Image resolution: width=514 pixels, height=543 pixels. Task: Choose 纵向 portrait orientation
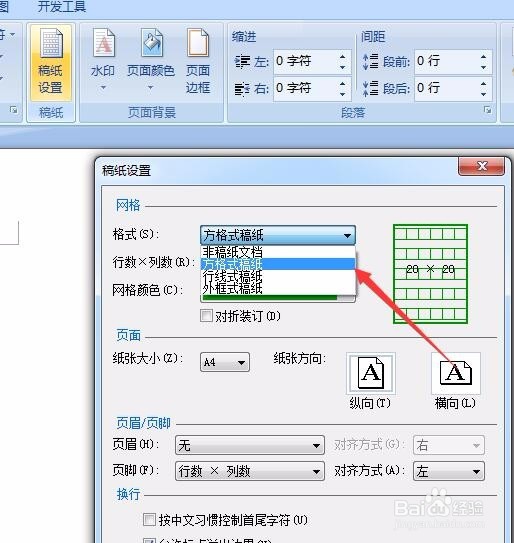pos(371,373)
